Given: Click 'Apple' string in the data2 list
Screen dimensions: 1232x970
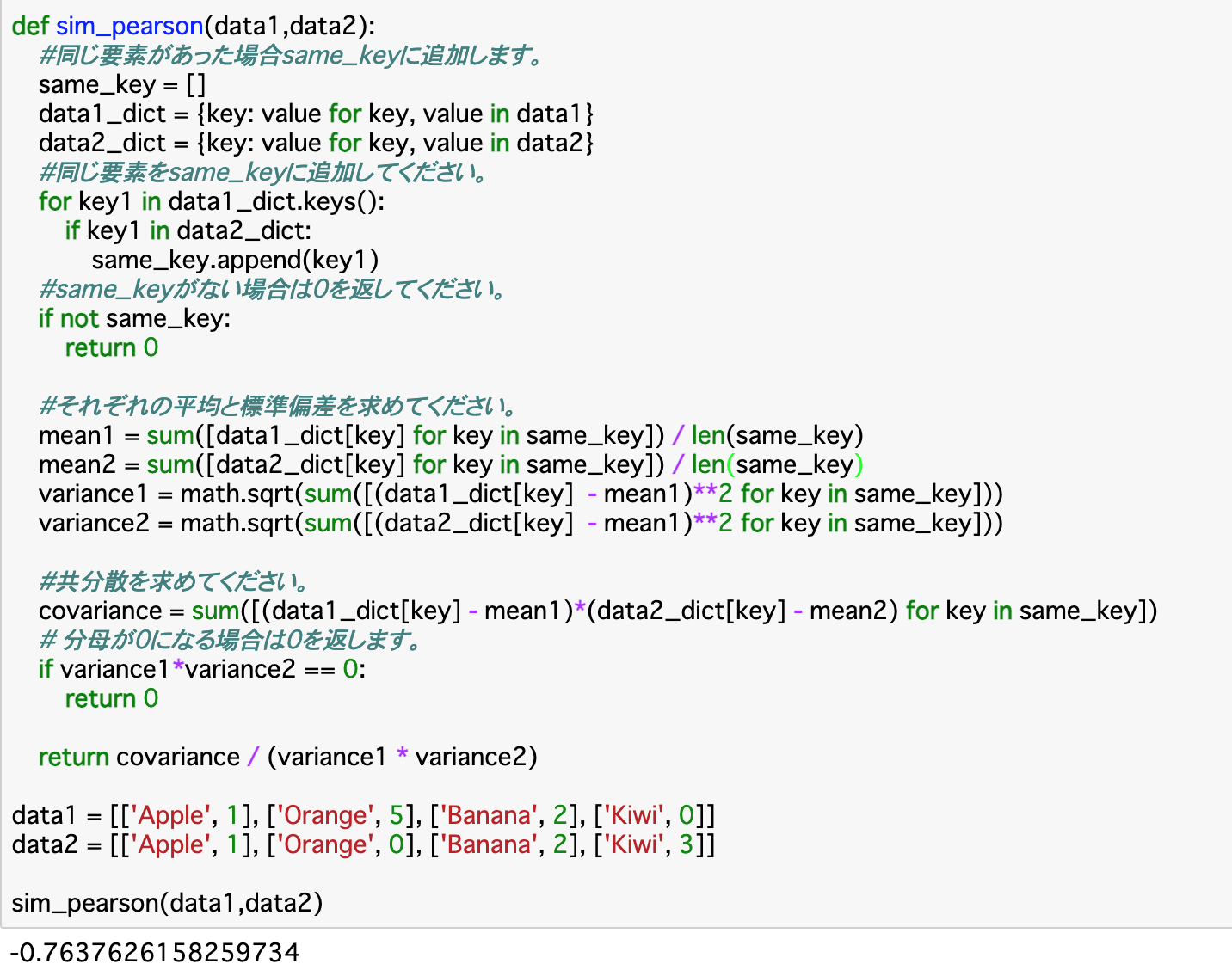Looking at the screenshot, I should point(171,844).
